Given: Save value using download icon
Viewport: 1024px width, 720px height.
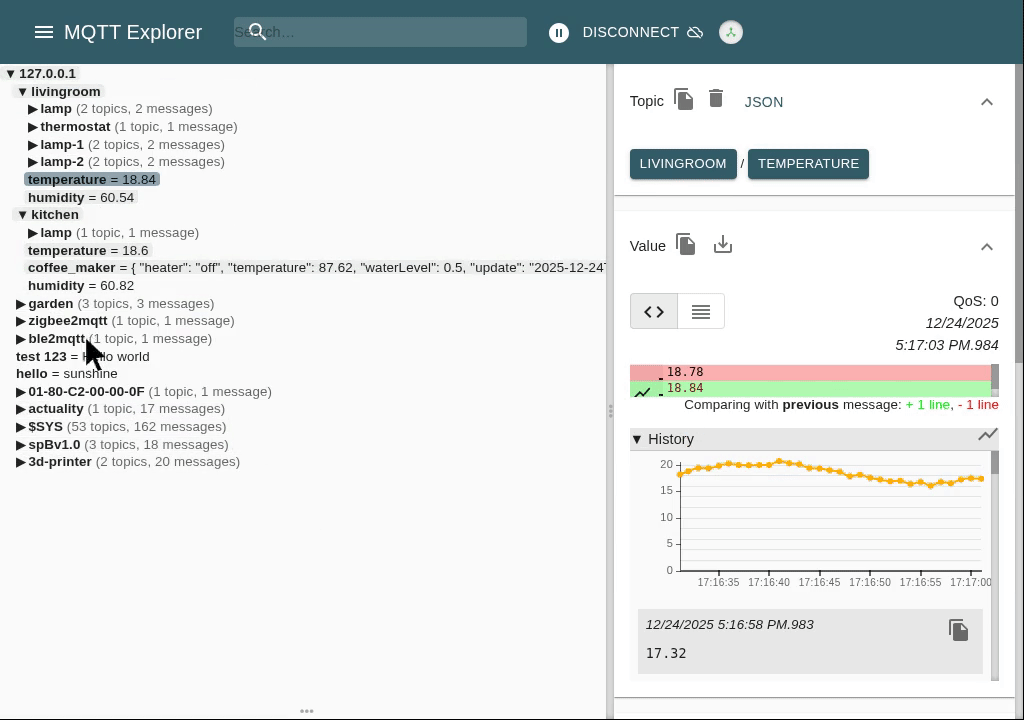Looking at the screenshot, I should (x=723, y=245).
